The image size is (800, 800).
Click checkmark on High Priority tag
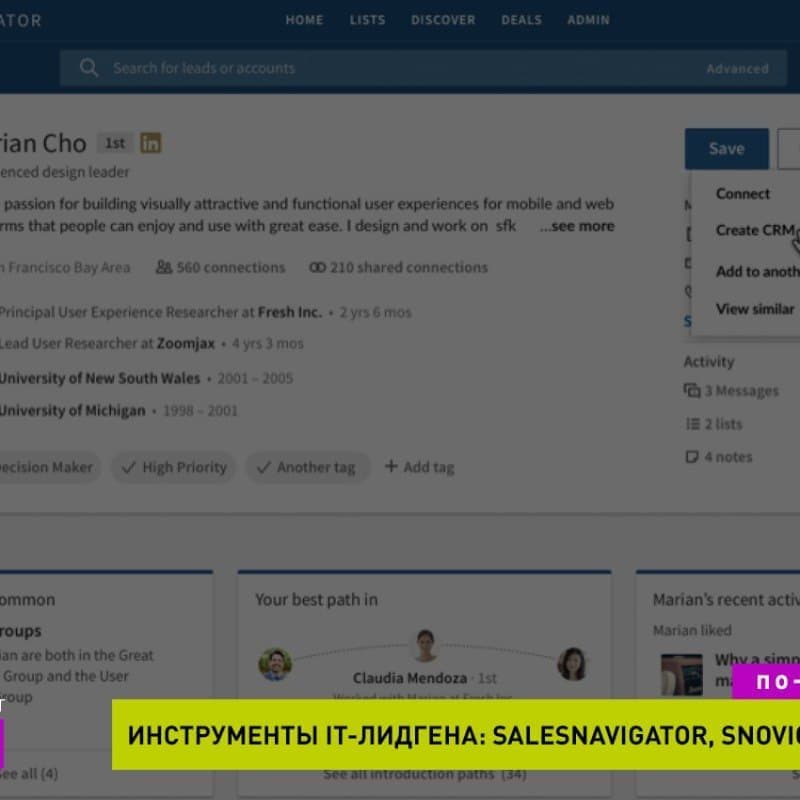129,467
